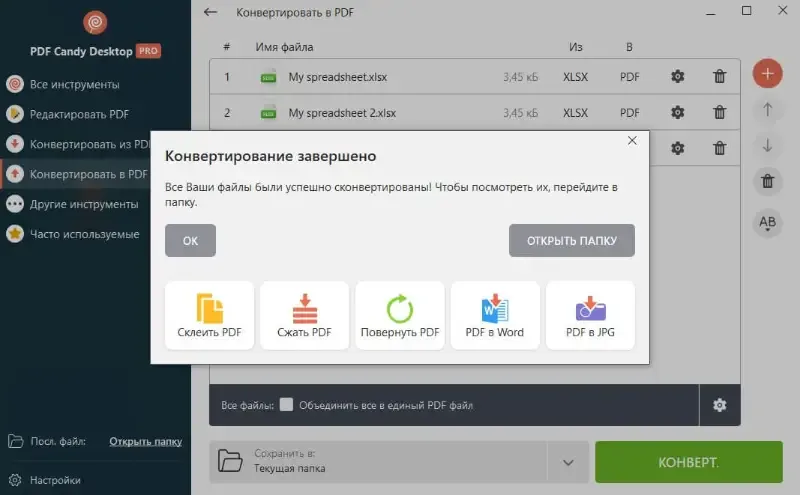
Task: Delete My spreadsheet 2.xlsx with trash icon
Action: [x=719, y=112]
